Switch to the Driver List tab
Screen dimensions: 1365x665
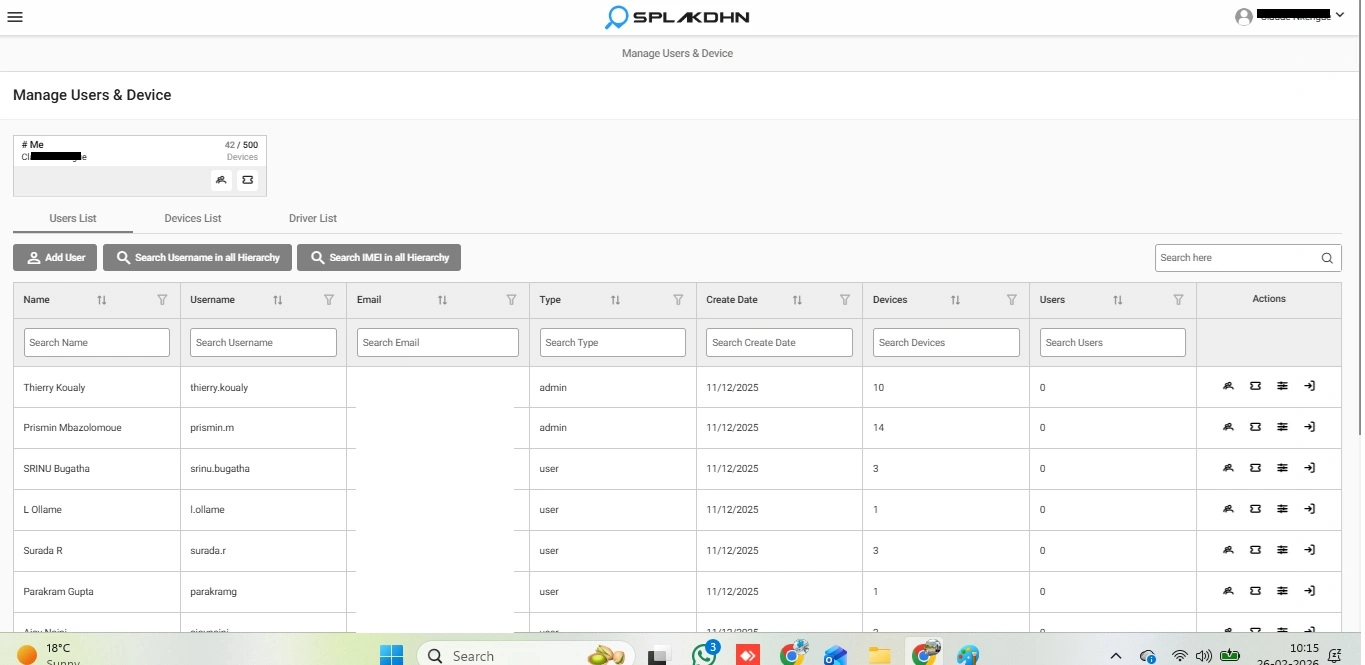(x=312, y=217)
